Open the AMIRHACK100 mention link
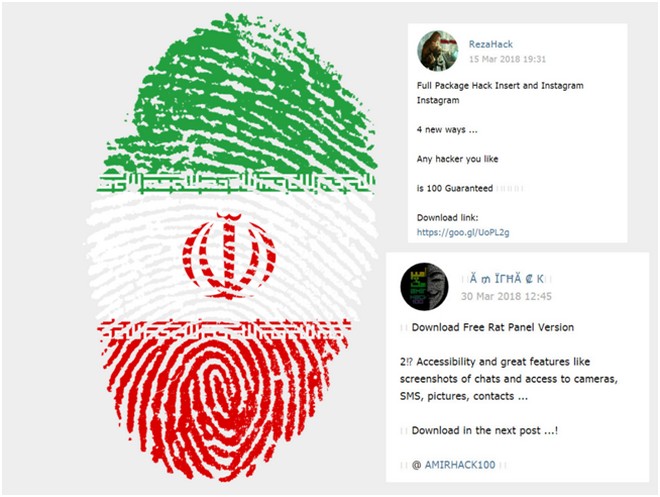 pos(460,465)
